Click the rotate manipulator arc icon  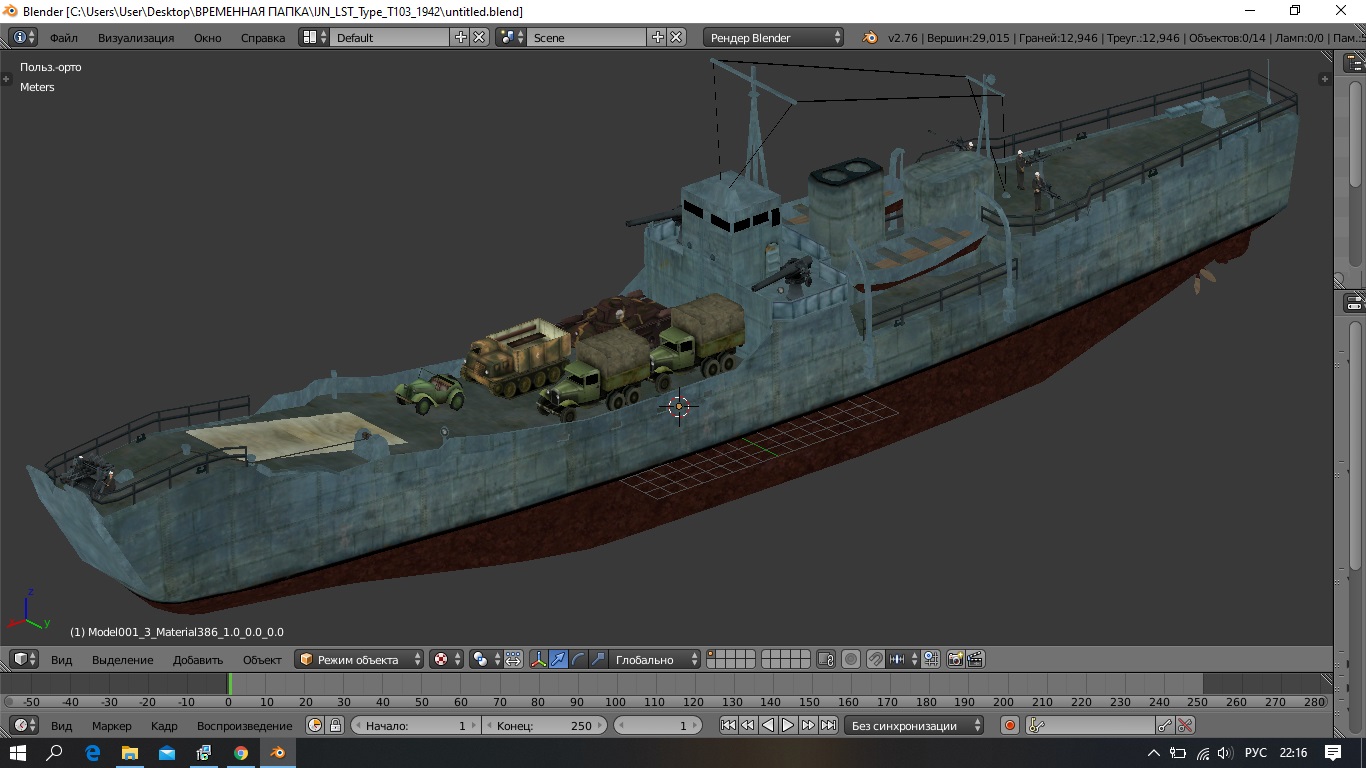pos(579,660)
